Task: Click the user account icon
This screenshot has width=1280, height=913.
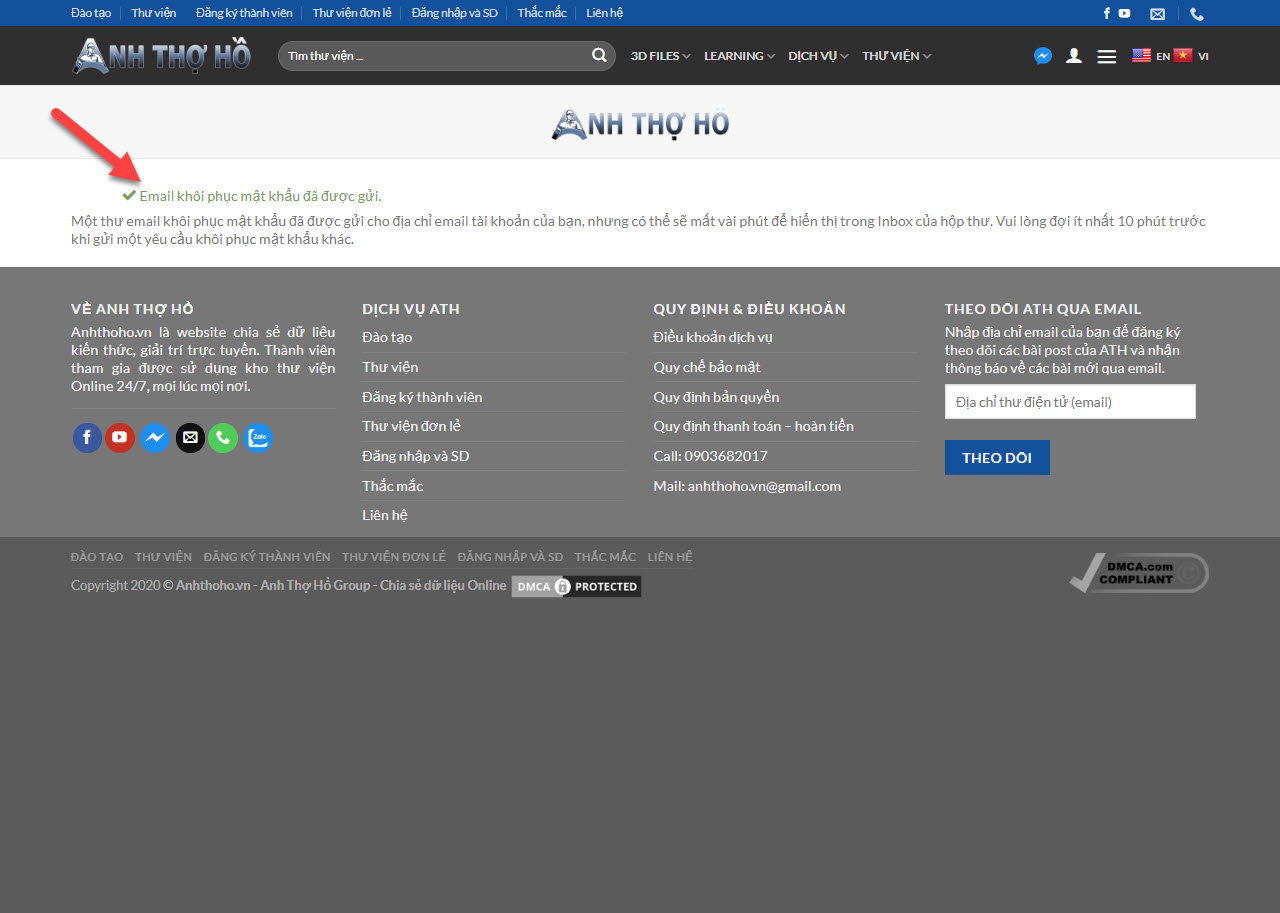Action: [x=1074, y=56]
